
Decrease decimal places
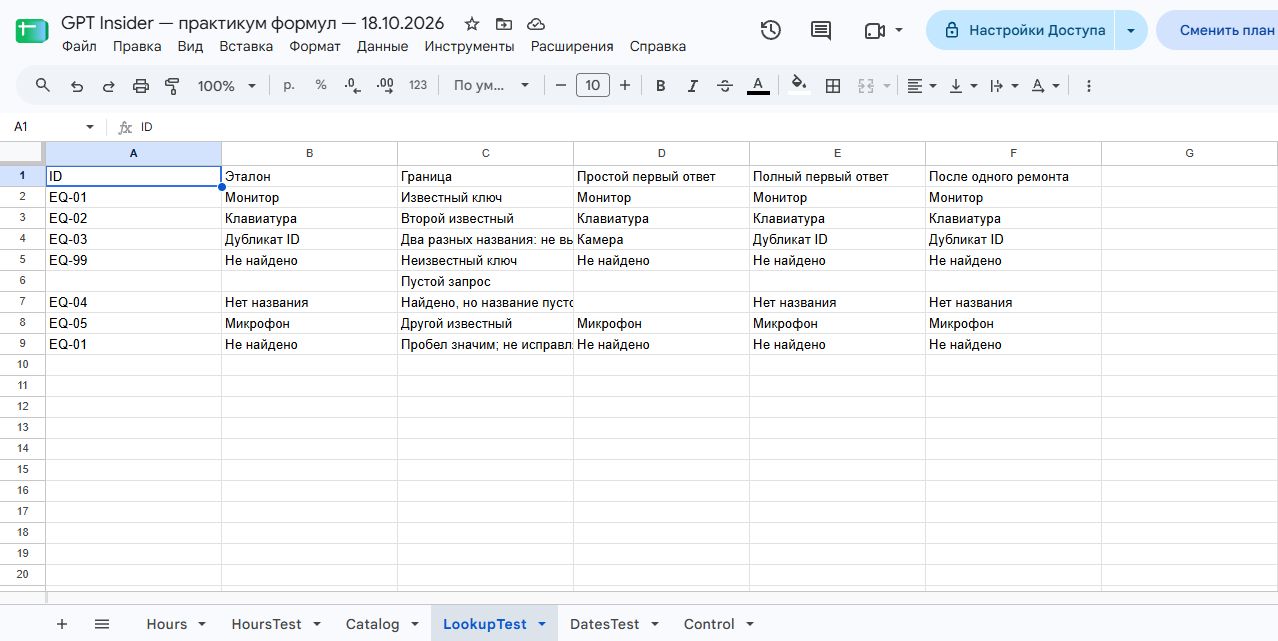(352, 86)
